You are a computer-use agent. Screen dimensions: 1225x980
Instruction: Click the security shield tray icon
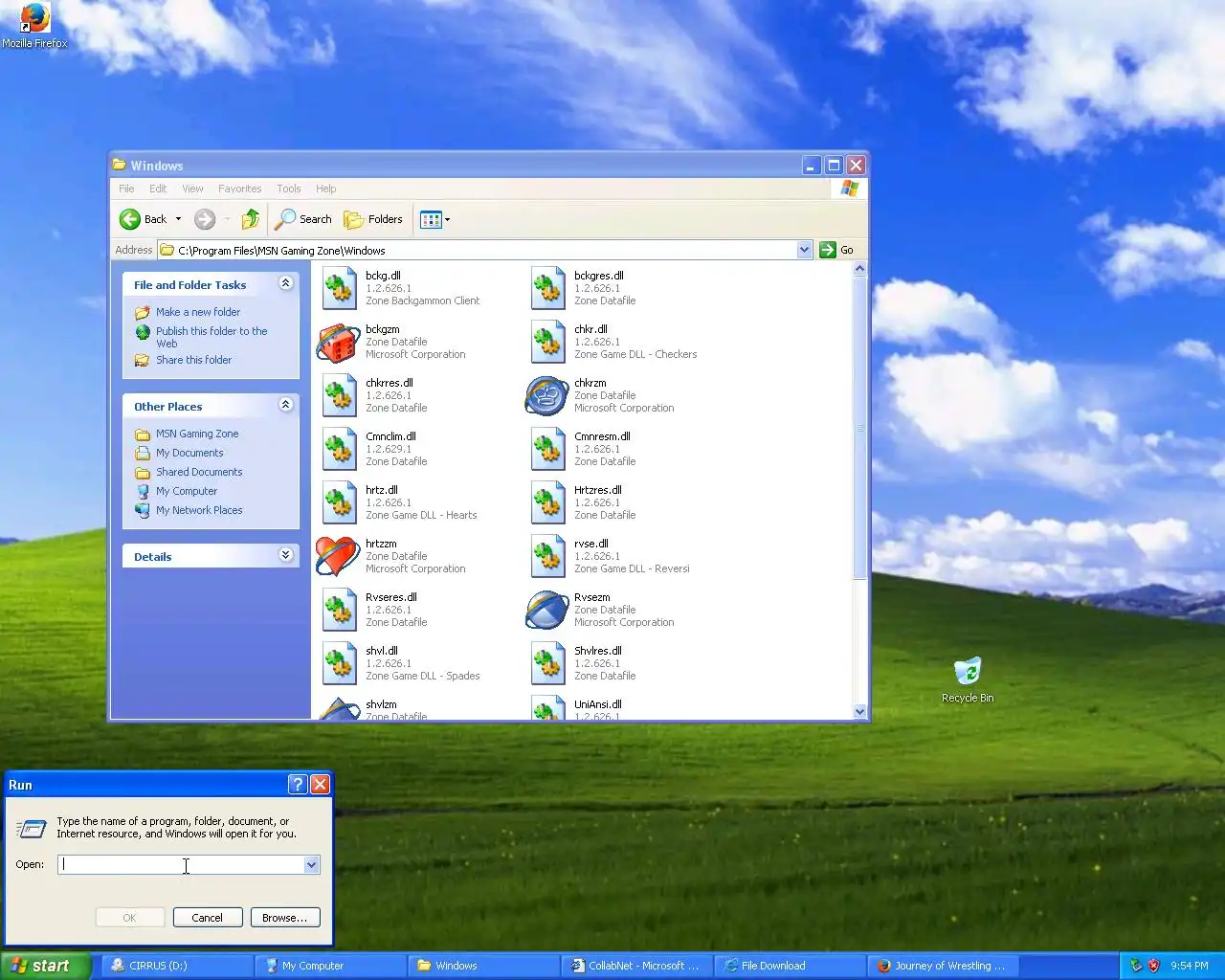tap(1153, 966)
